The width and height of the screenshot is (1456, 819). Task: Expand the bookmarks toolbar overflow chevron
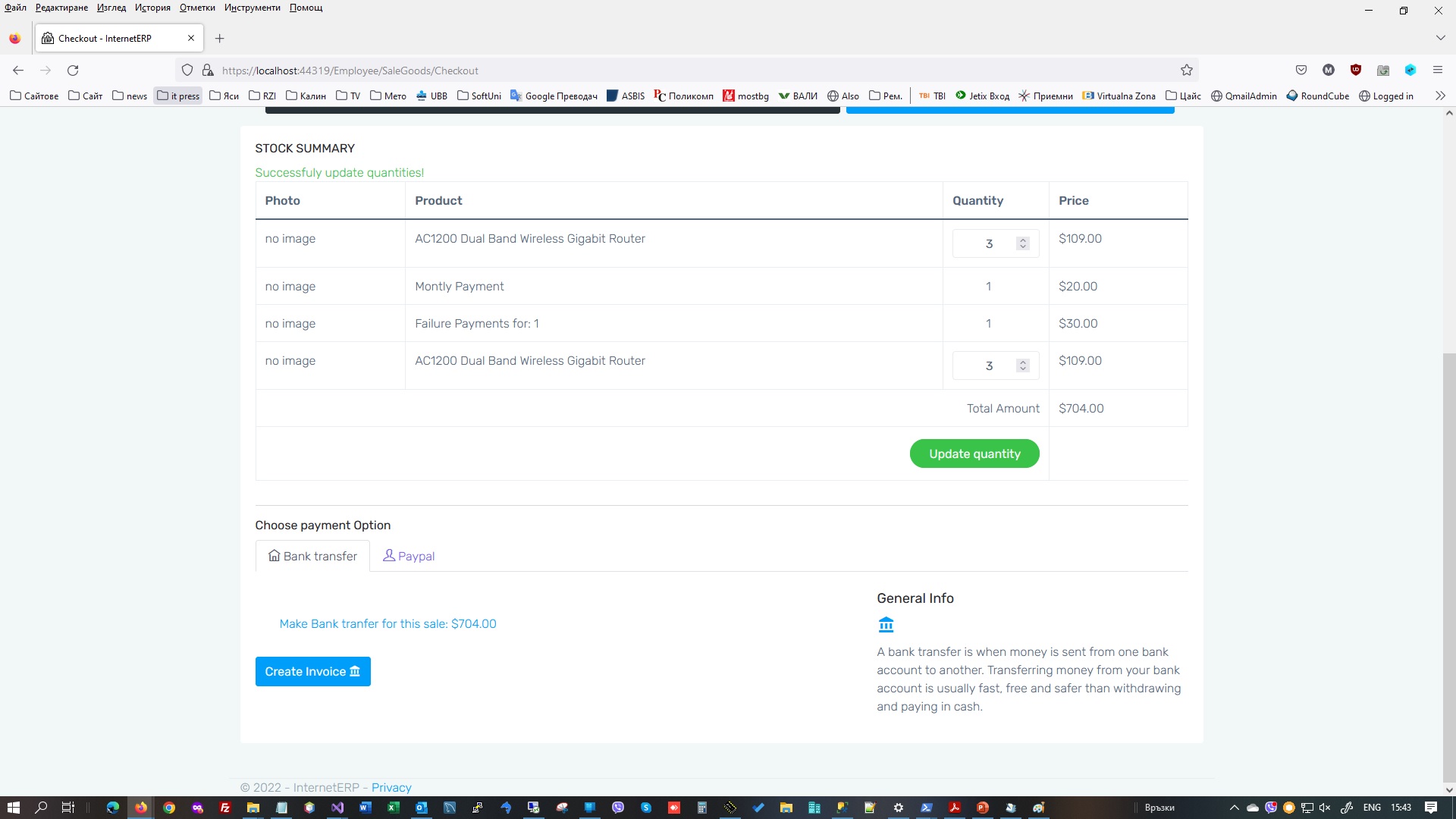click(x=1440, y=96)
